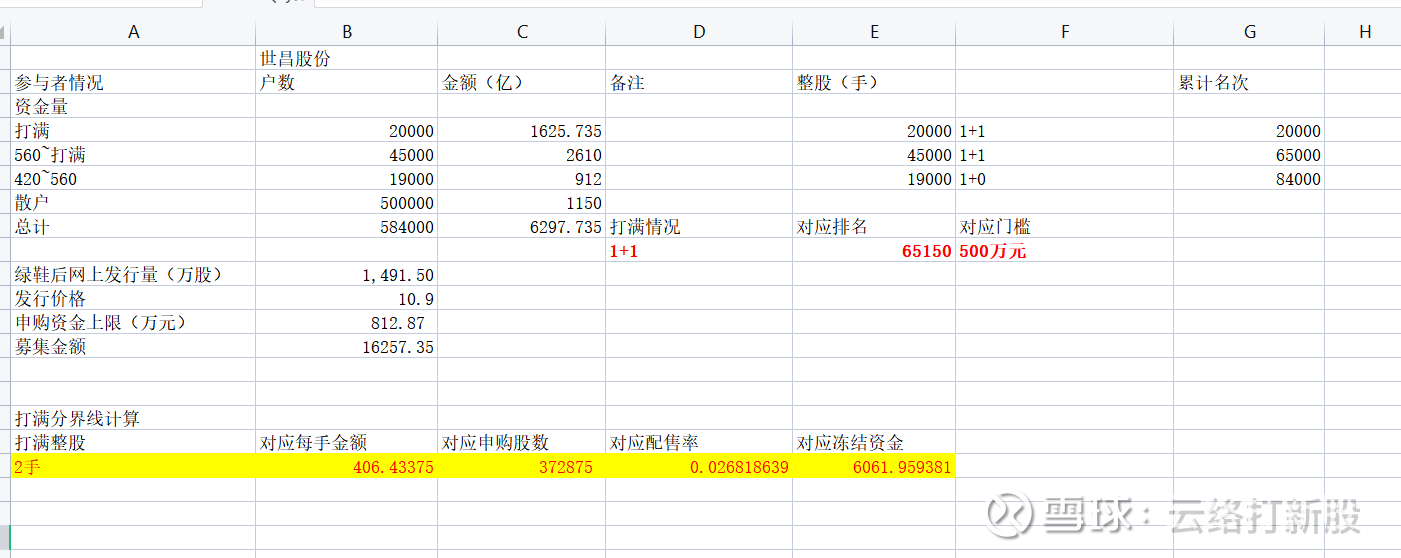This screenshot has height=558, width=1401.
Task: Click the 对应每手金额 header cell
Action: 347,442
